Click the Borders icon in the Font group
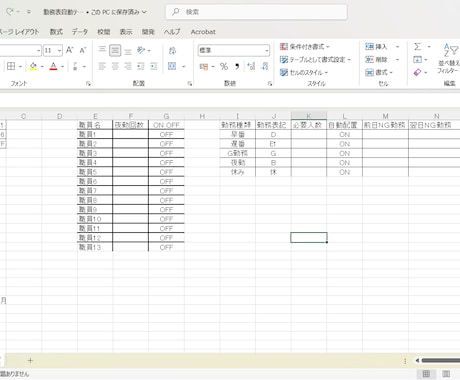 (11, 66)
